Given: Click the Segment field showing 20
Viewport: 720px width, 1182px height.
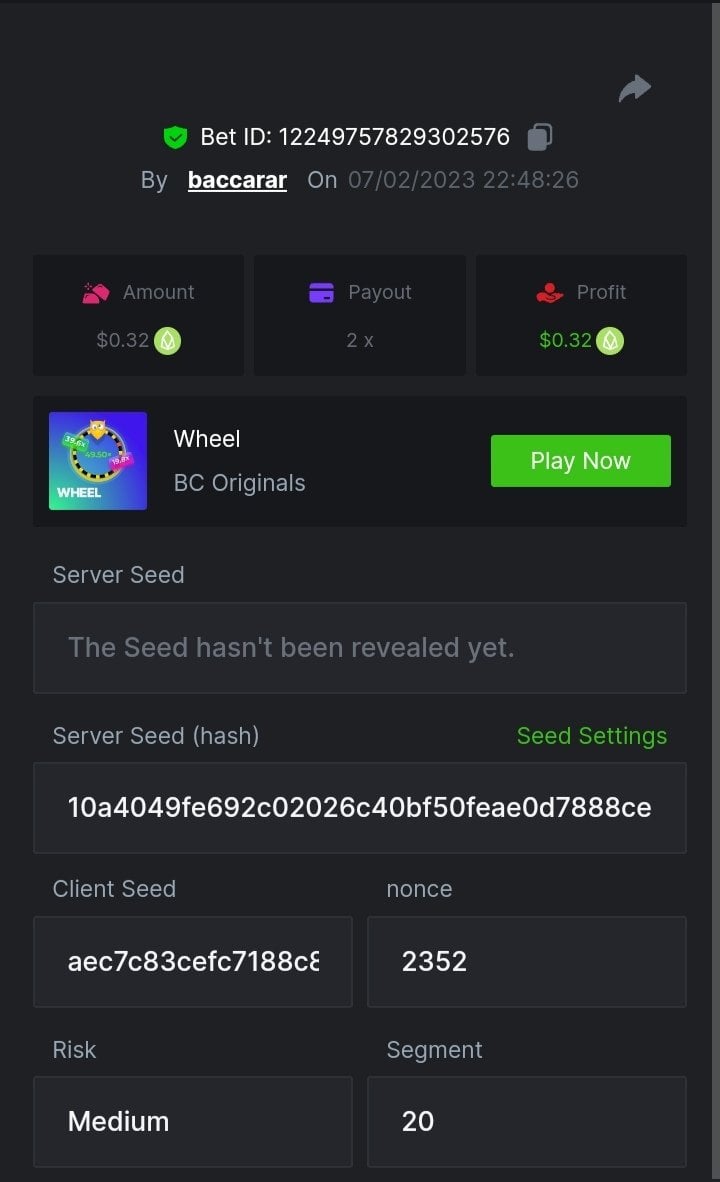Looking at the screenshot, I should tap(526, 1122).
